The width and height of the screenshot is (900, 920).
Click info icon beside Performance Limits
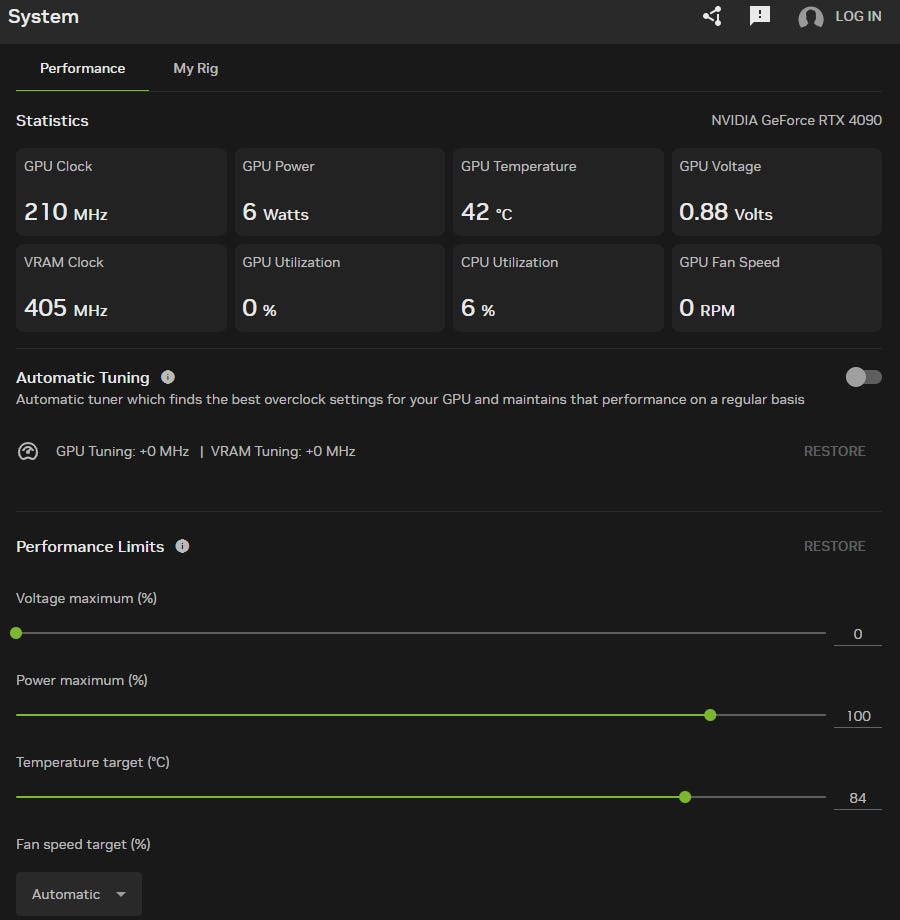tap(182, 546)
